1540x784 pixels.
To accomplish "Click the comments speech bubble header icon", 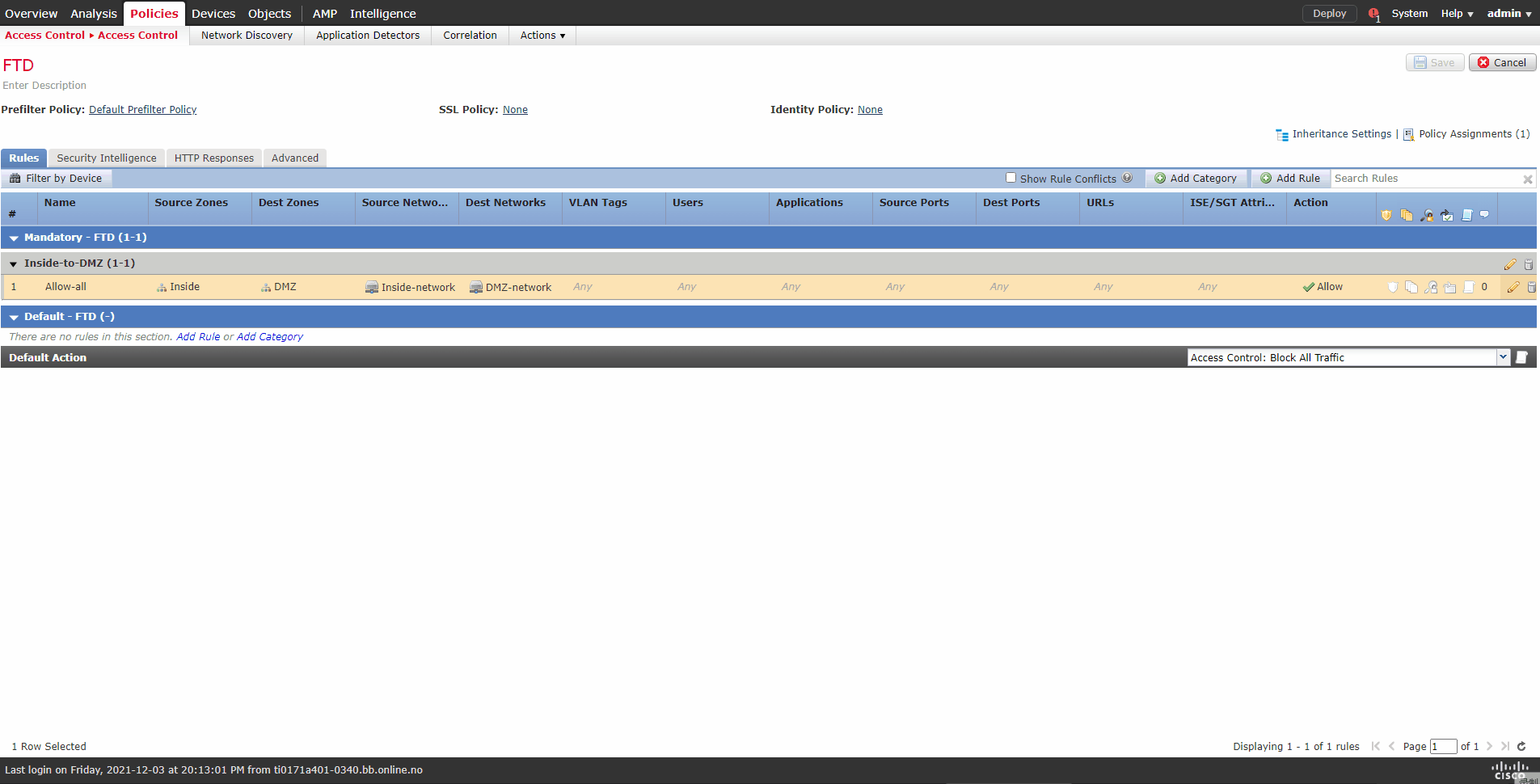I will [1484, 214].
